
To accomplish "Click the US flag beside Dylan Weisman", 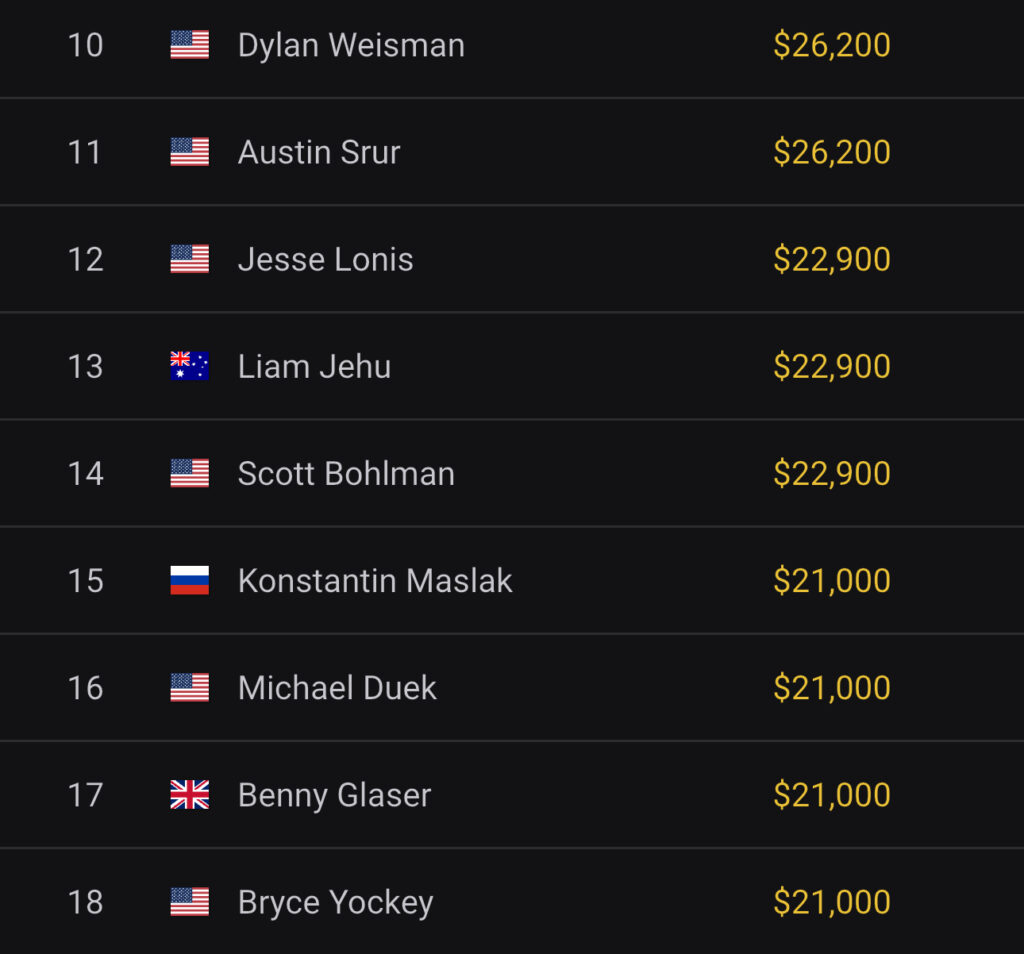I will coord(189,45).
